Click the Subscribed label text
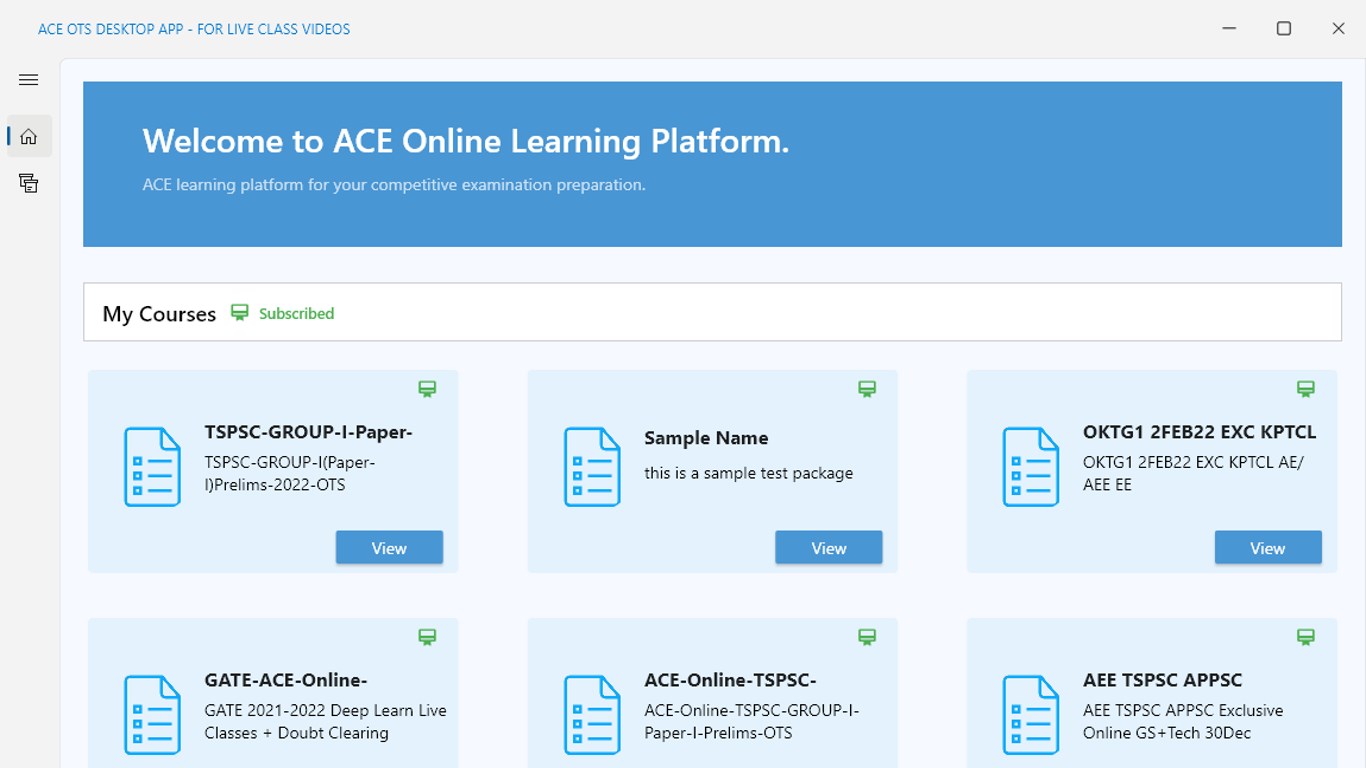Screen dimensions: 1366x768 (297, 313)
